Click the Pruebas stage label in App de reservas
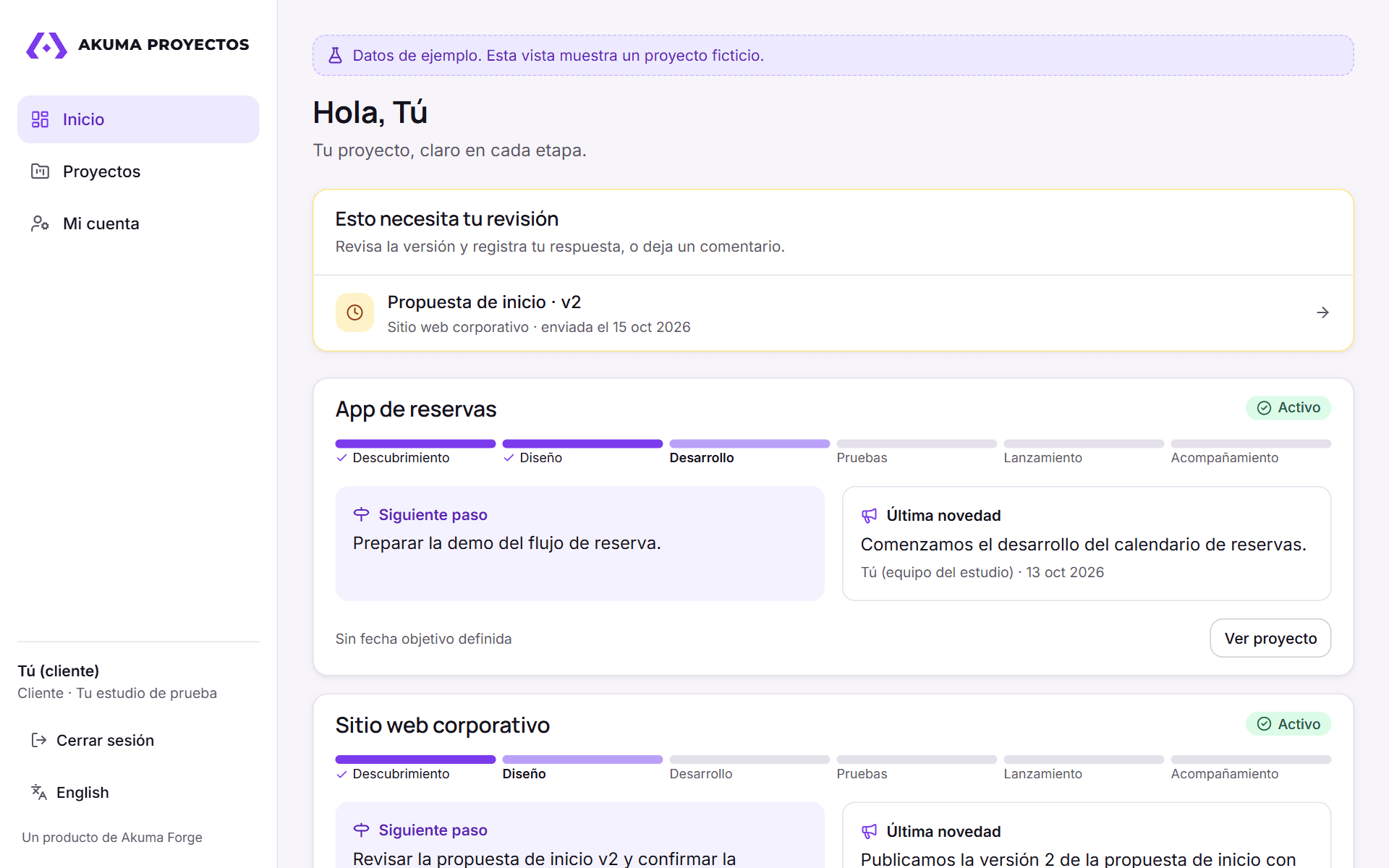 click(x=862, y=458)
